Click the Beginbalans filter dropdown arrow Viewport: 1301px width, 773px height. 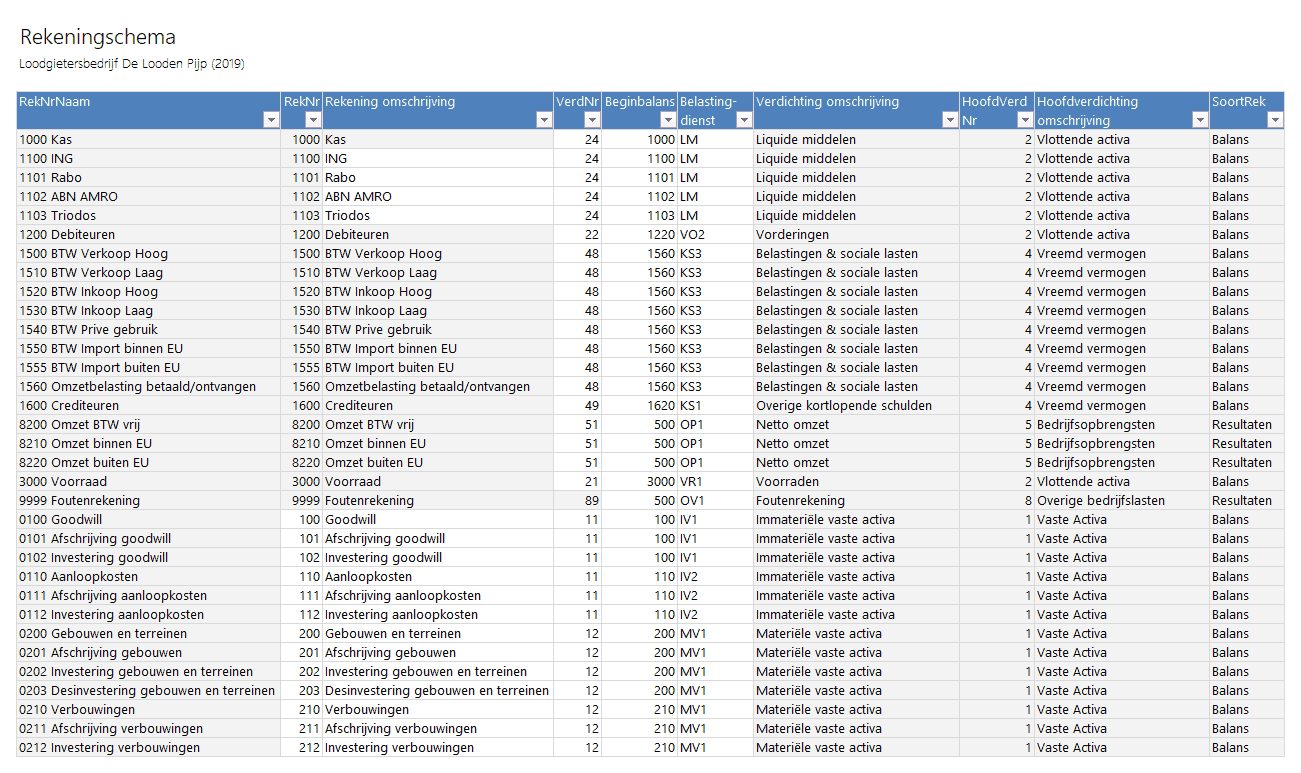pyautogui.click(x=667, y=120)
